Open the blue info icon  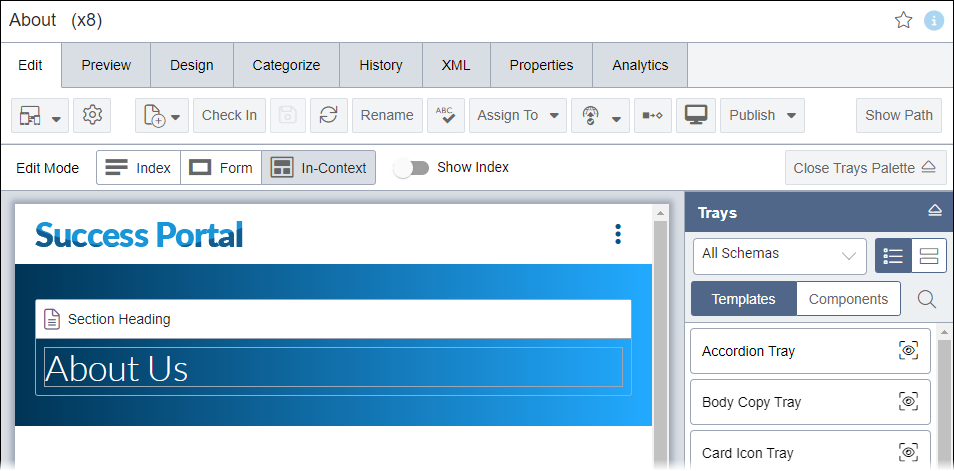(934, 21)
